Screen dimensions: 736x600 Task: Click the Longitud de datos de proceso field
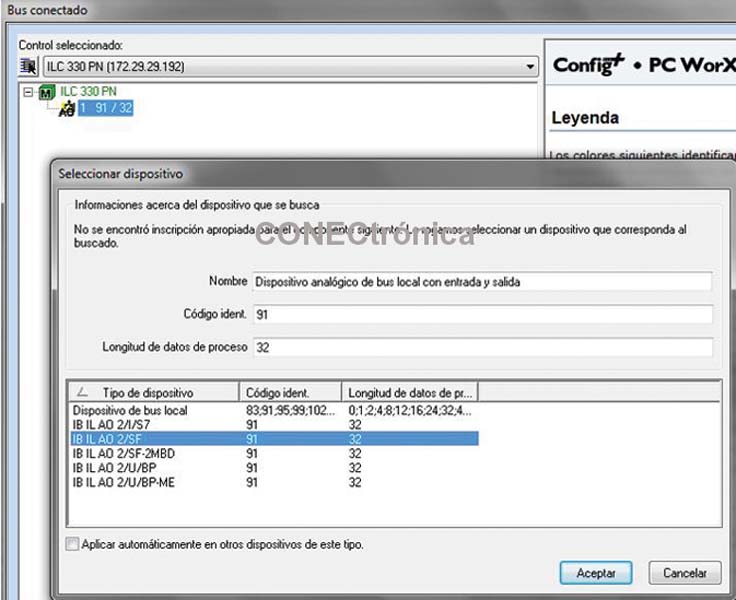tap(480, 348)
